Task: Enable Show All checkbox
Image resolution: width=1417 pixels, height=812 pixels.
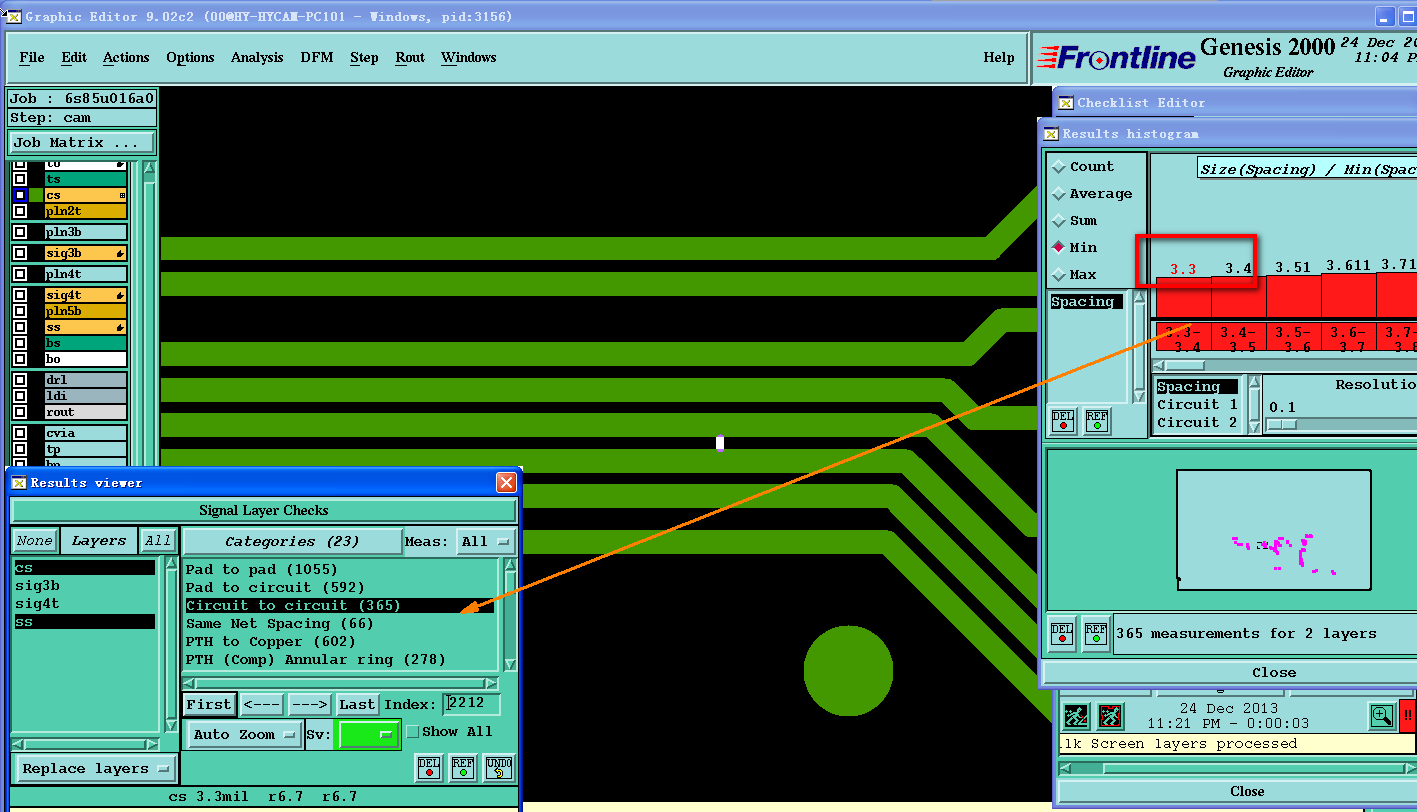Action: pos(413,732)
